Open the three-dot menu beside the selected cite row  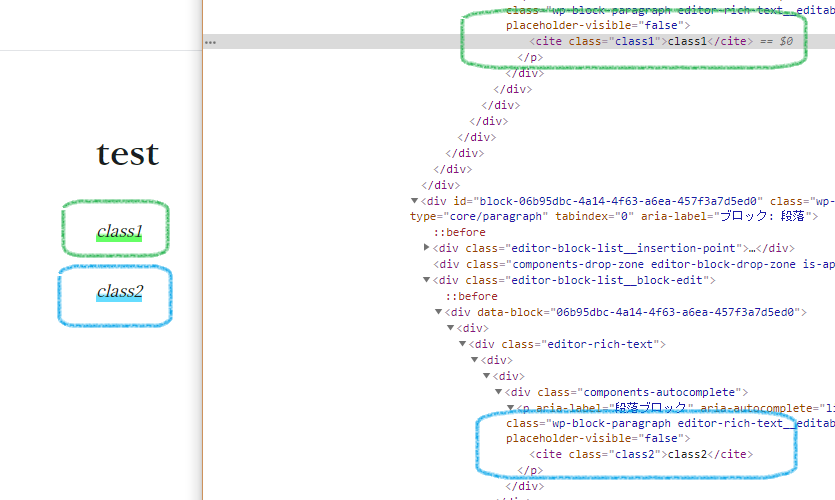pos(210,42)
